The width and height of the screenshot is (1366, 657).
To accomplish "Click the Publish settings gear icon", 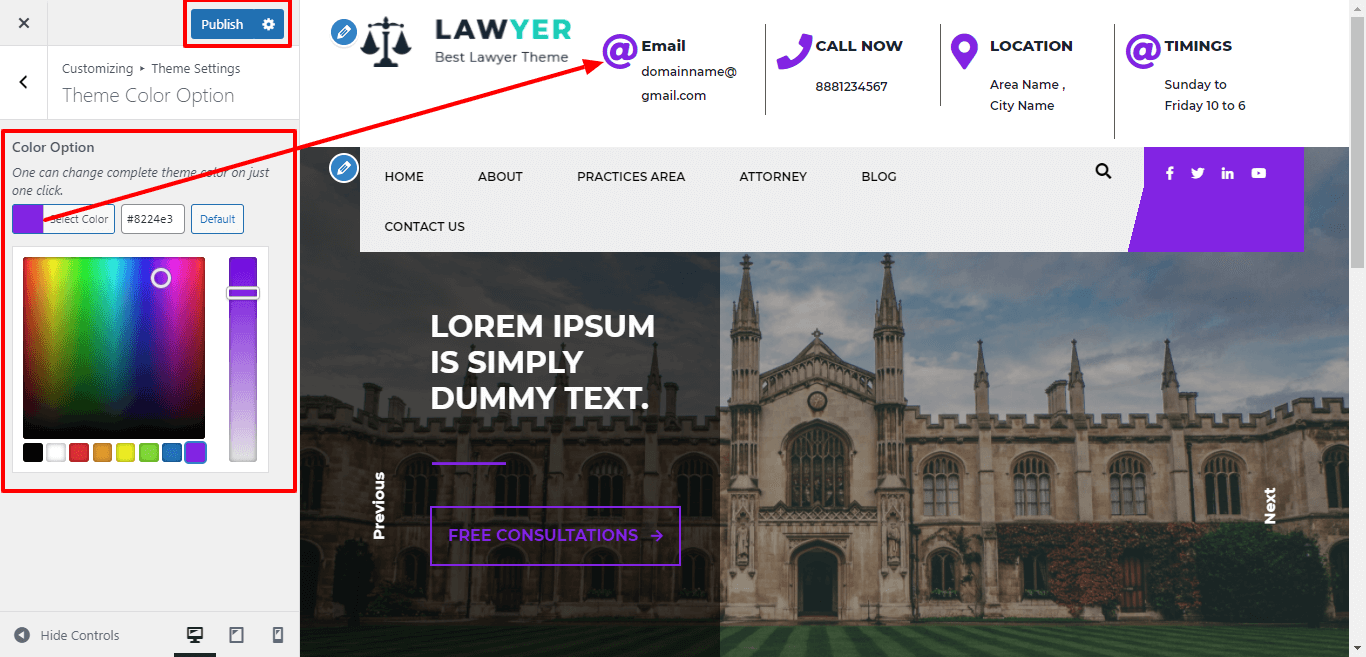I will pos(268,24).
